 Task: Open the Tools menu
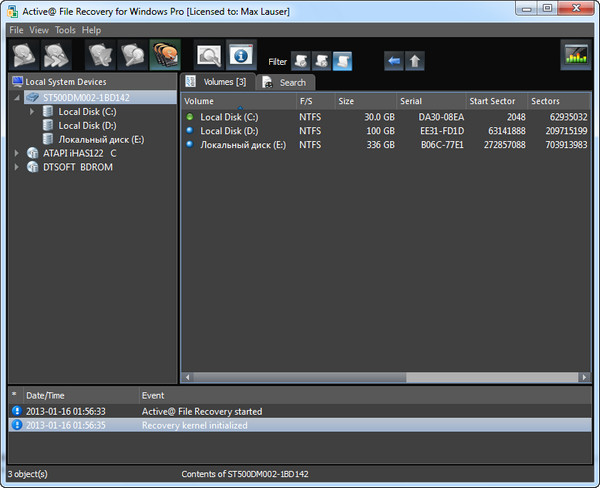click(x=65, y=30)
